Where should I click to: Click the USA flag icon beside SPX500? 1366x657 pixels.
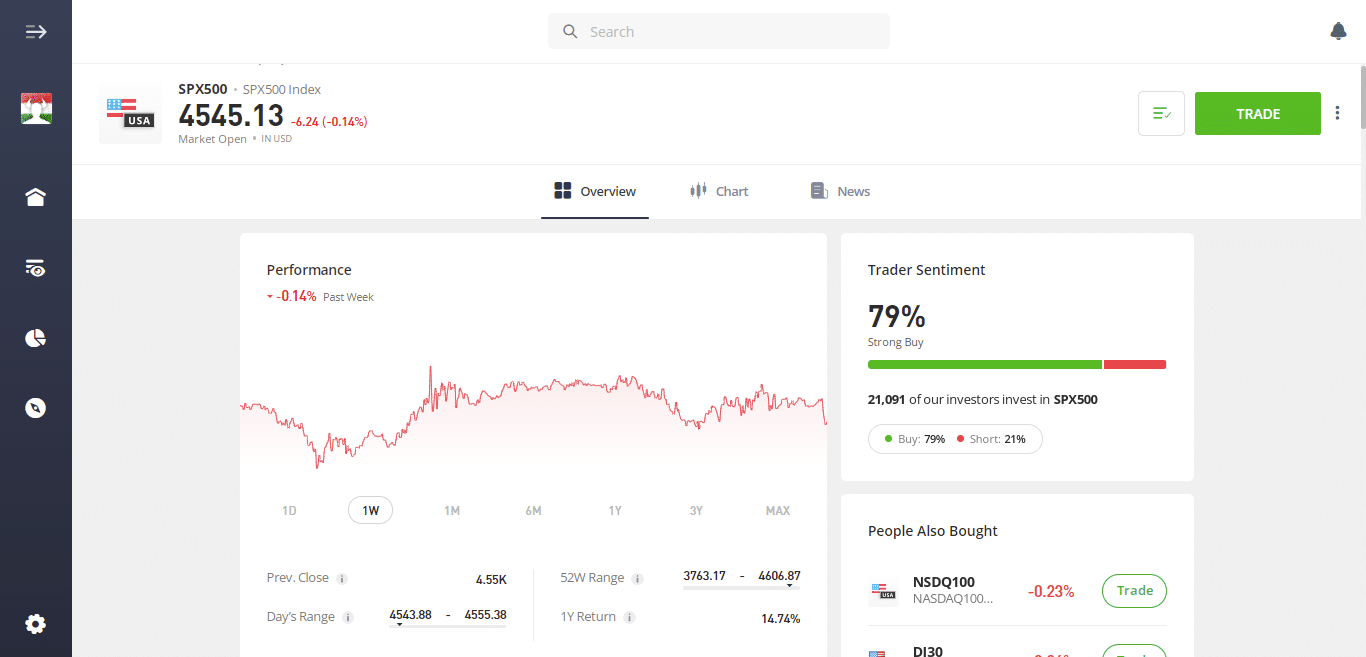click(130, 113)
